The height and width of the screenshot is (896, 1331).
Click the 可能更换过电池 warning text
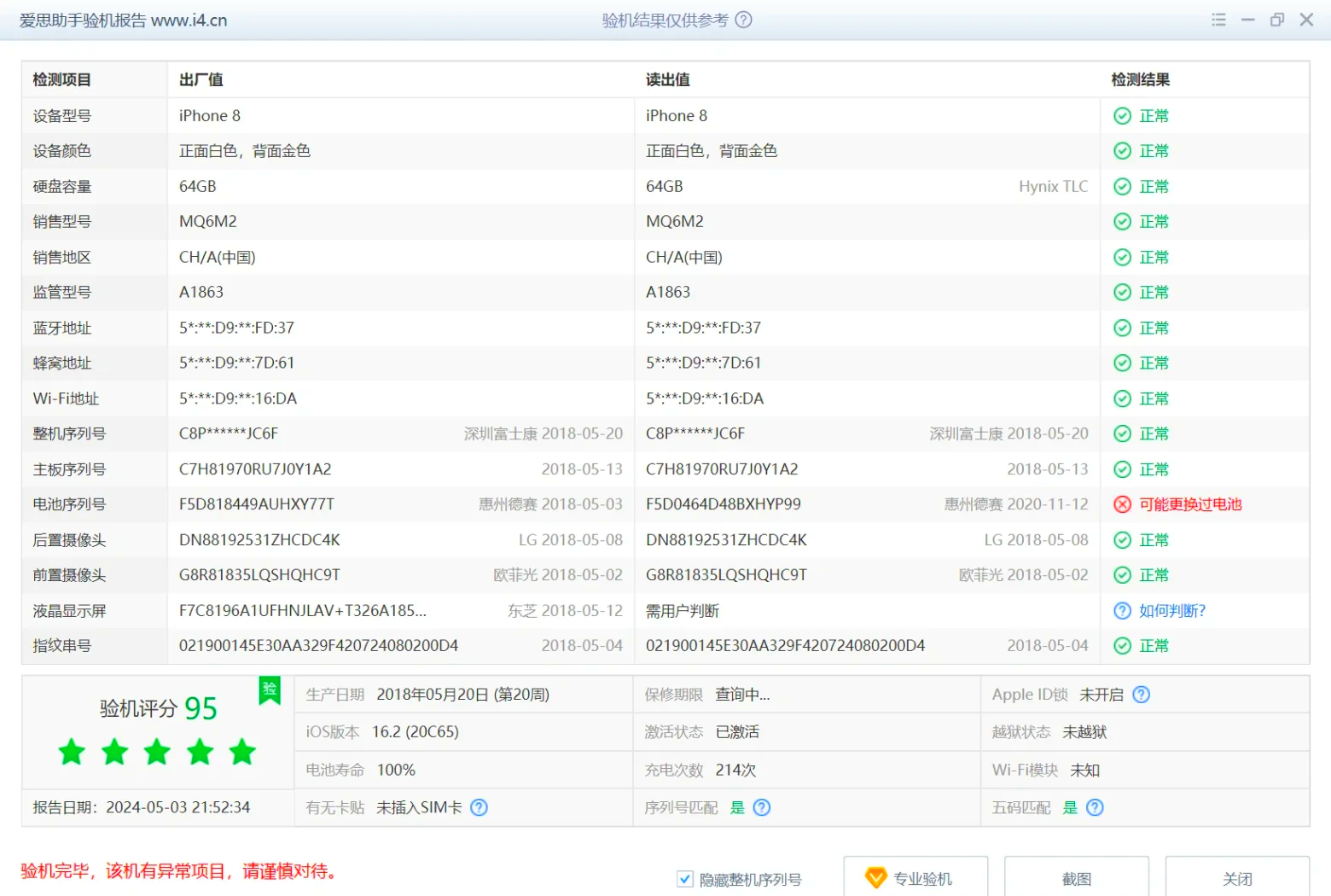(1190, 504)
